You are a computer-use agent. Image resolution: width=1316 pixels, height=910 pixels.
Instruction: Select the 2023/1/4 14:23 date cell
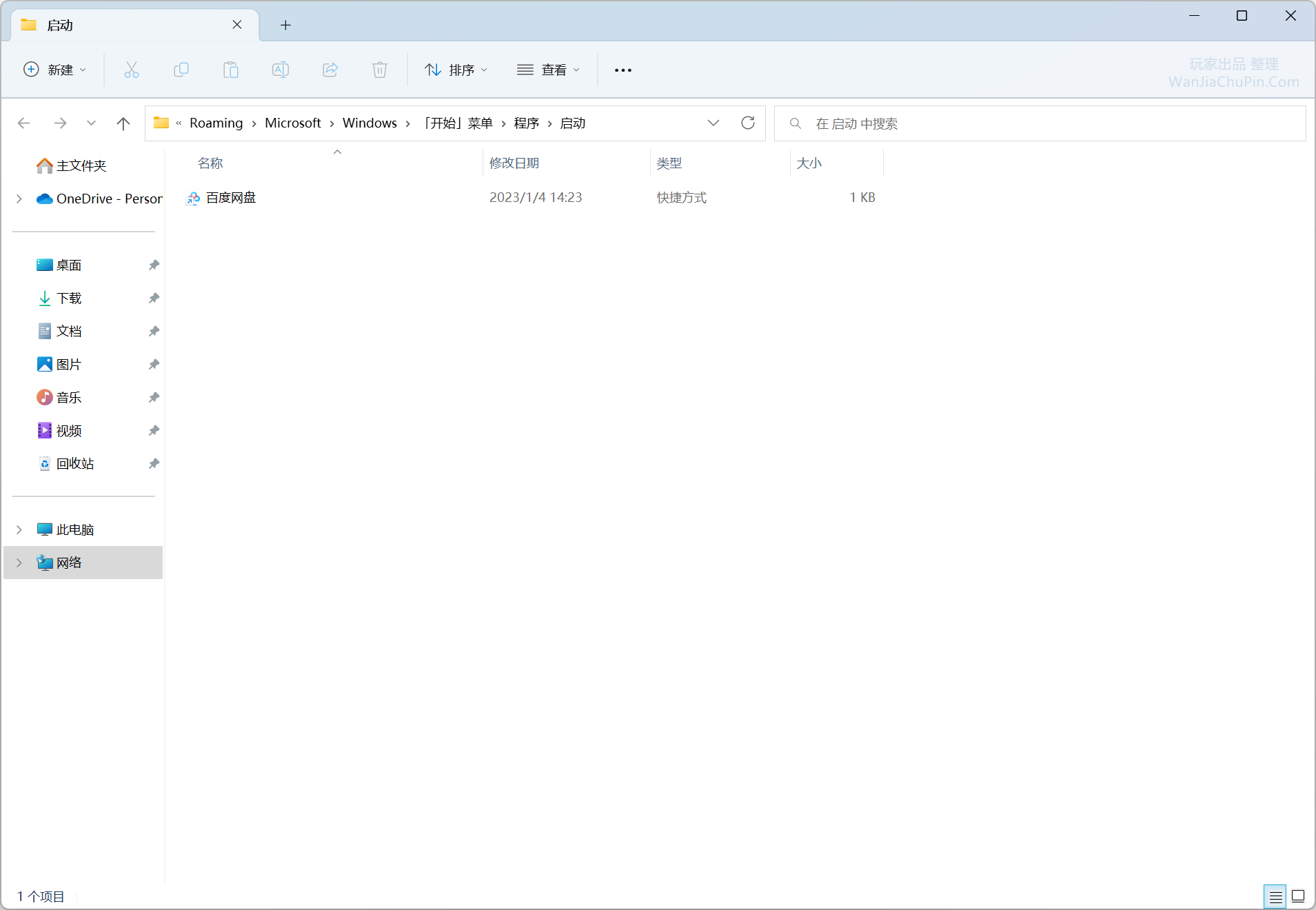536,198
